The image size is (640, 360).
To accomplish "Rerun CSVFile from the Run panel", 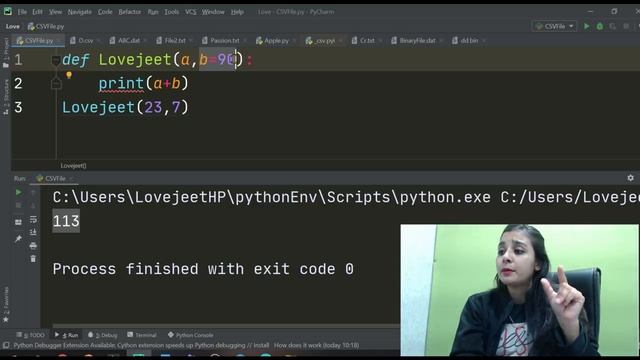I will pos(18,192).
